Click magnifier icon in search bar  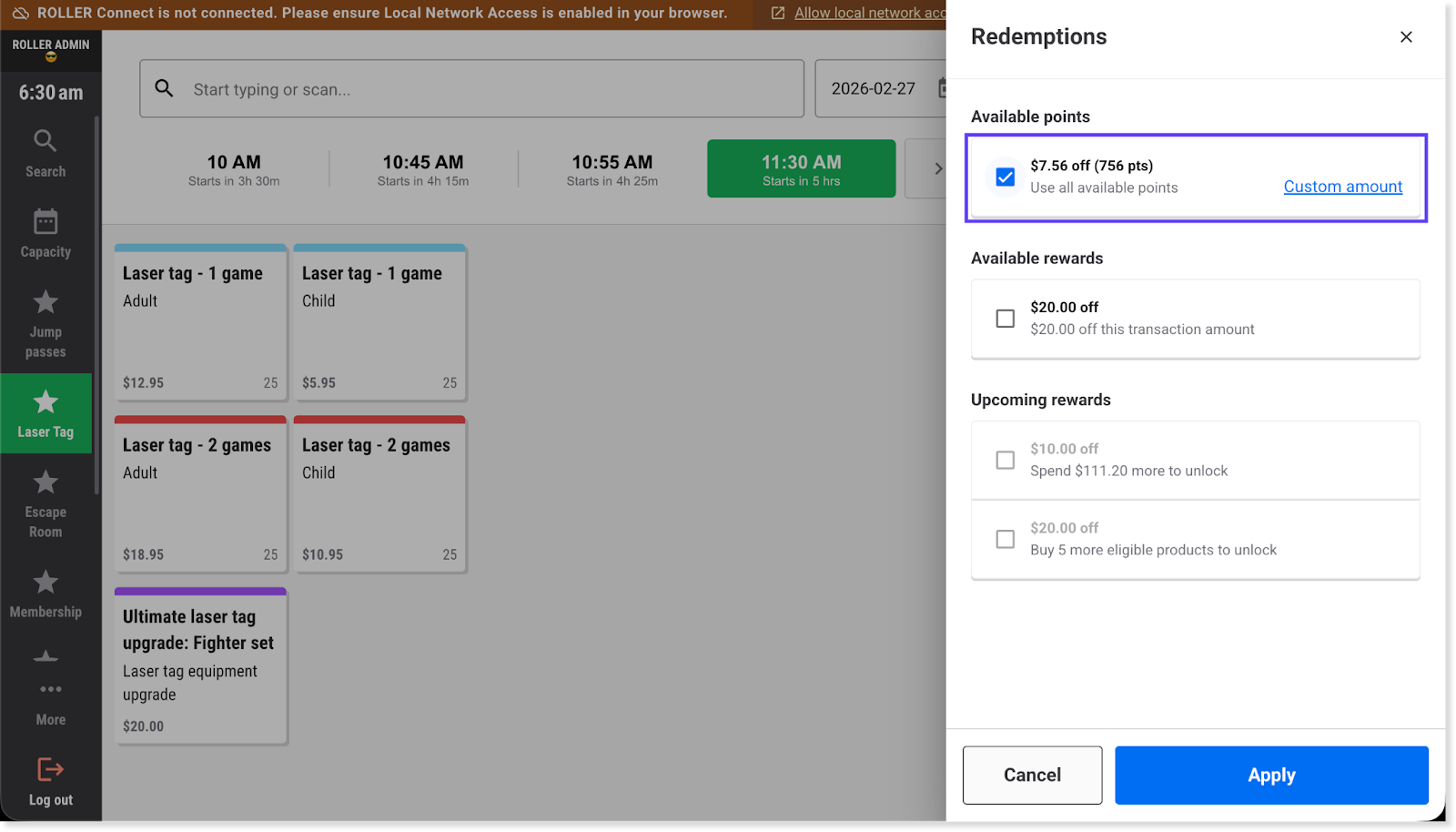pos(164,88)
